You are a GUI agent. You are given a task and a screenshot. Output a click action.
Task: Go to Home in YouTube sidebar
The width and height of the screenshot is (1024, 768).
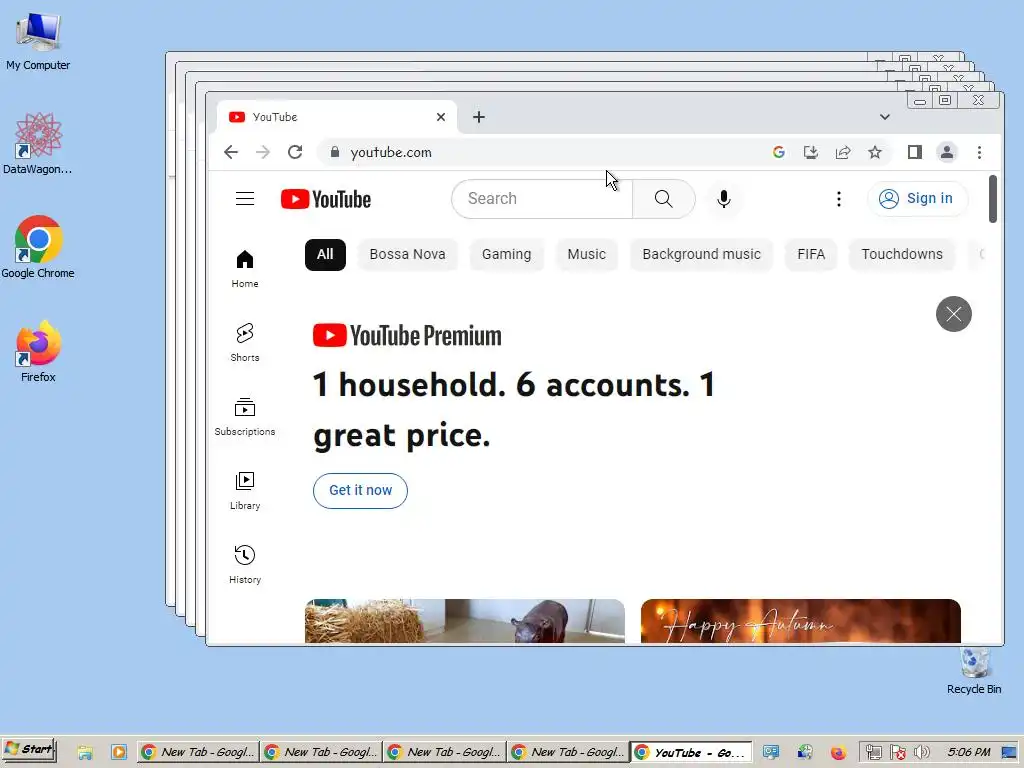coord(245,268)
